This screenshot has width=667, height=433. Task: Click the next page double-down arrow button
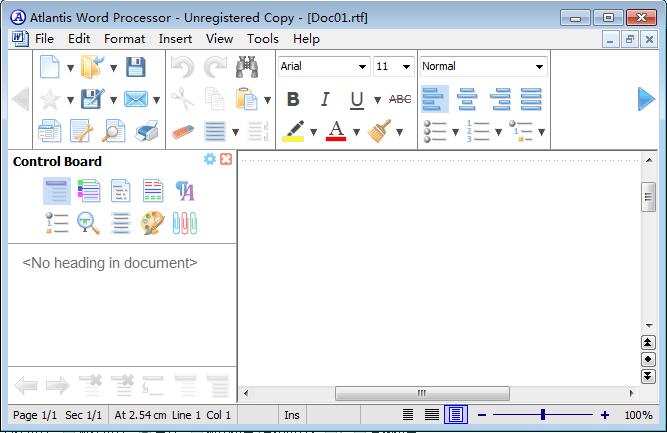[648, 376]
